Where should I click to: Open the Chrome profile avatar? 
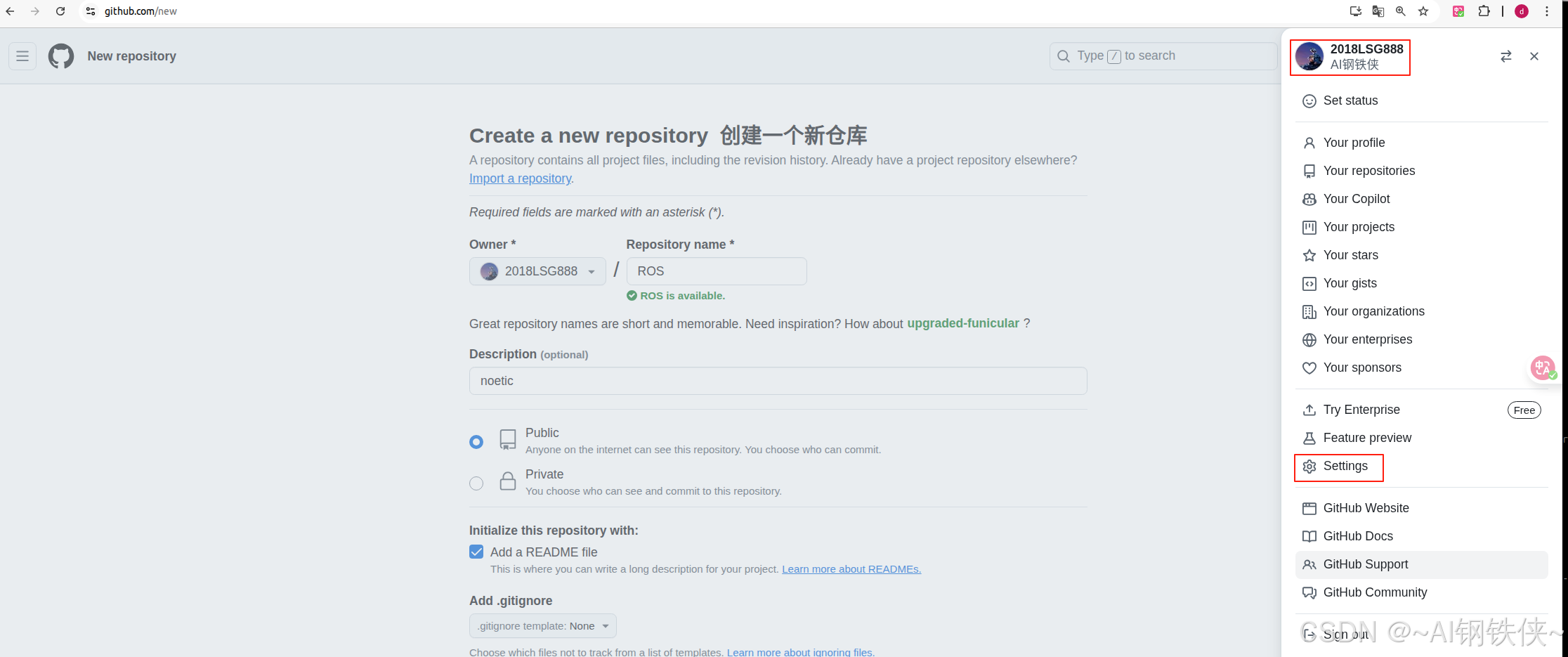tap(1522, 11)
